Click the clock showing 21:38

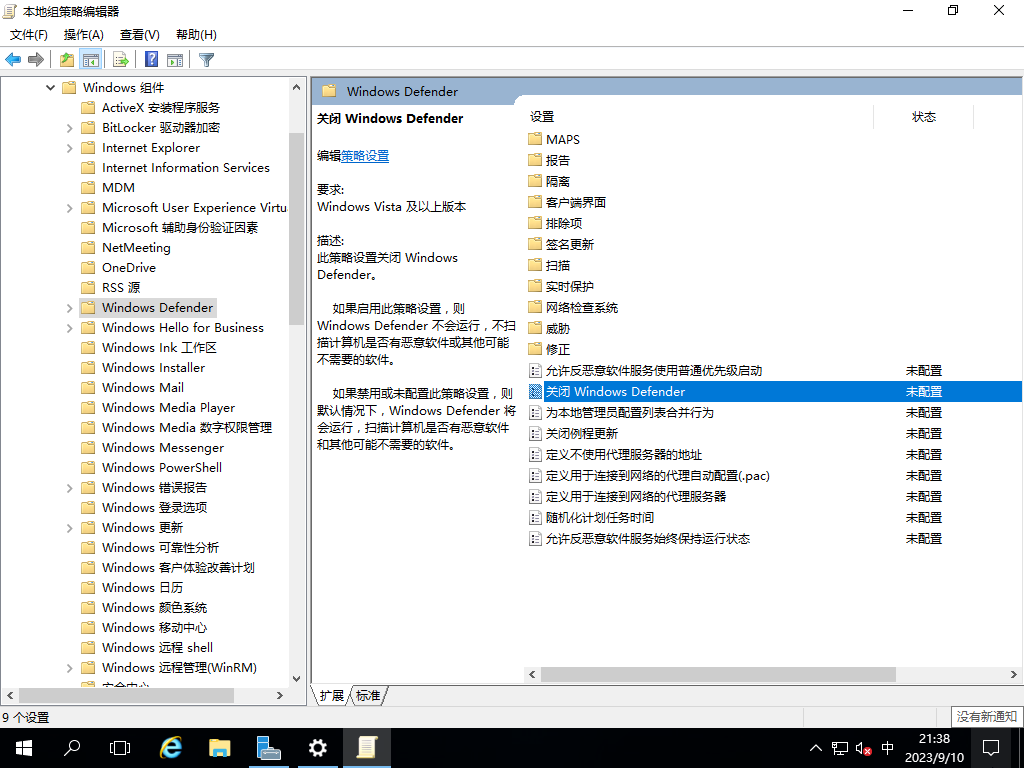click(x=934, y=739)
